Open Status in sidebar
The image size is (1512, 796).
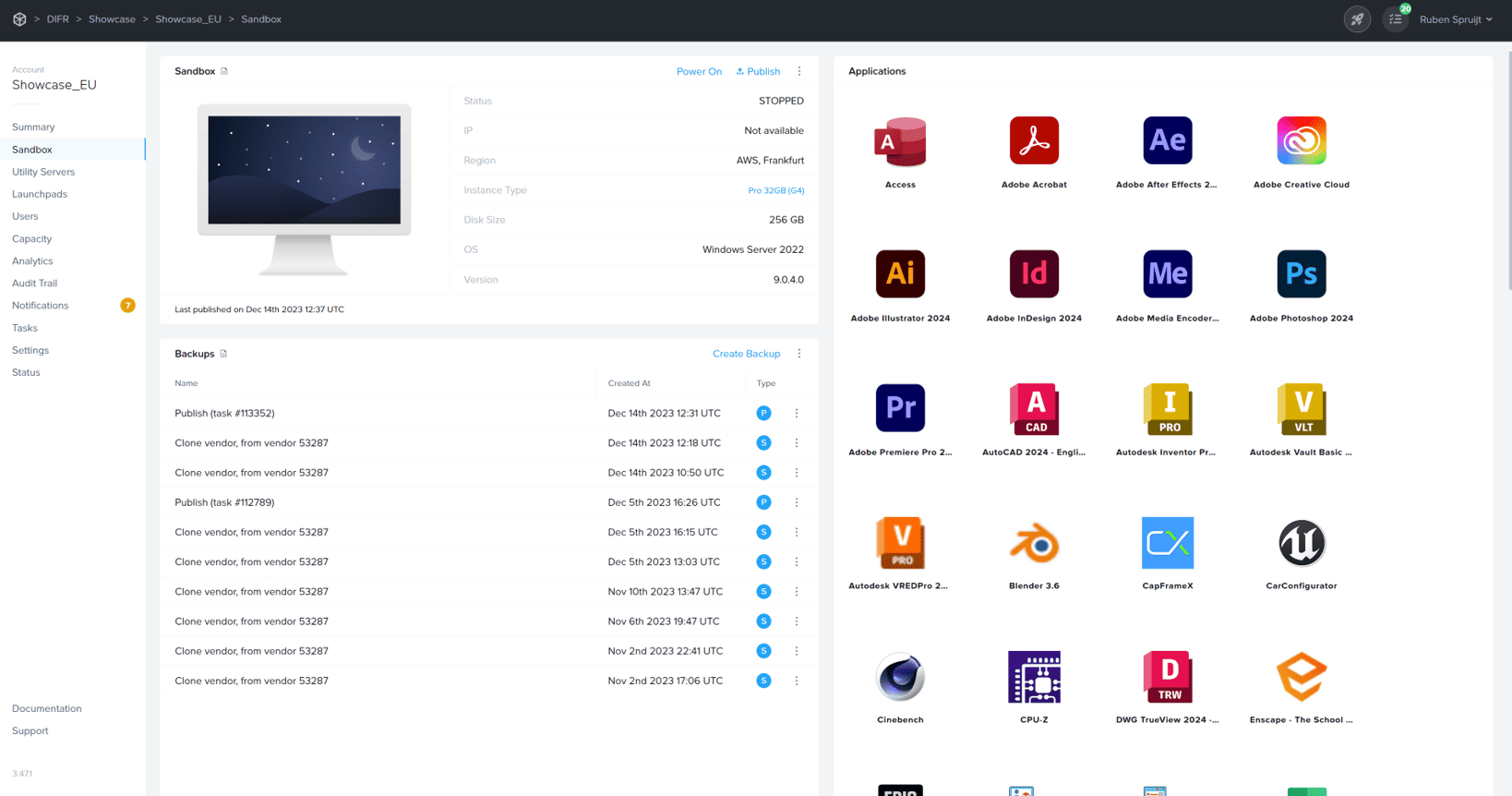coord(26,372)
